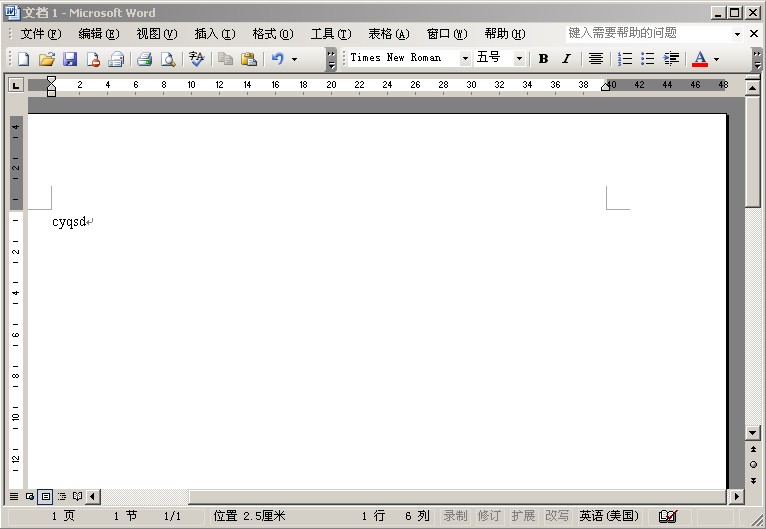Close the document window with menu-bar X

pos(754,34)
